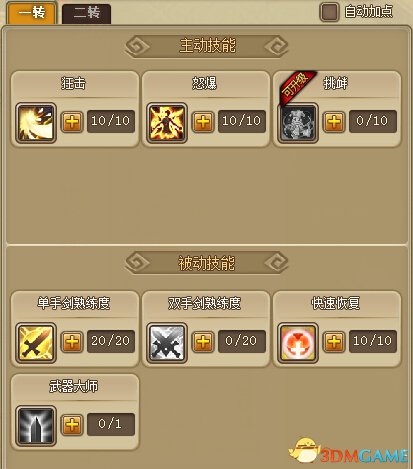Switch to the 二转 tab
Screen dimensions: 413x469
pyautogui.click(x=87, y=14)
